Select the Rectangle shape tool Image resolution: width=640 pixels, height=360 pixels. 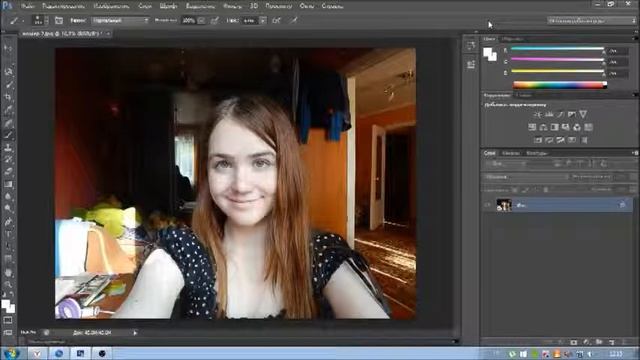click(x=8, y=259)
